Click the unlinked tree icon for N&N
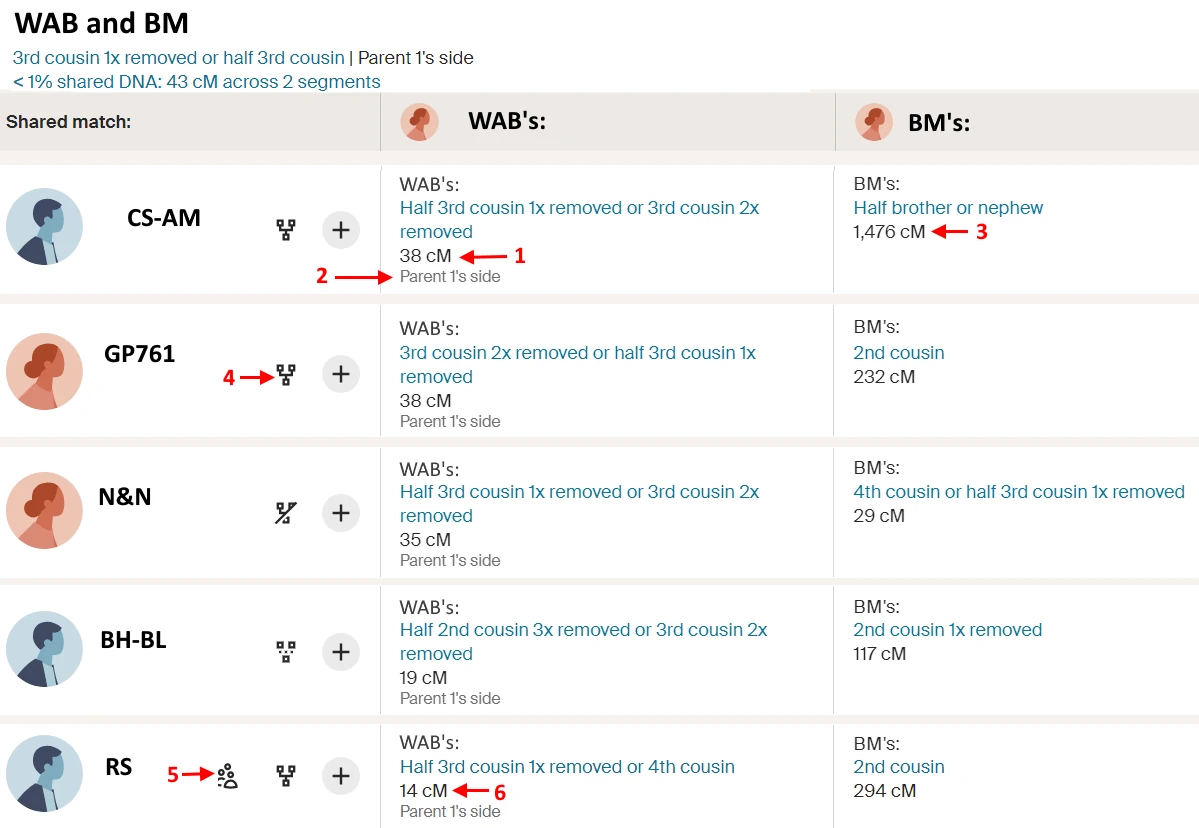Viewport: 1199px width, 828px height. point(286,513)
